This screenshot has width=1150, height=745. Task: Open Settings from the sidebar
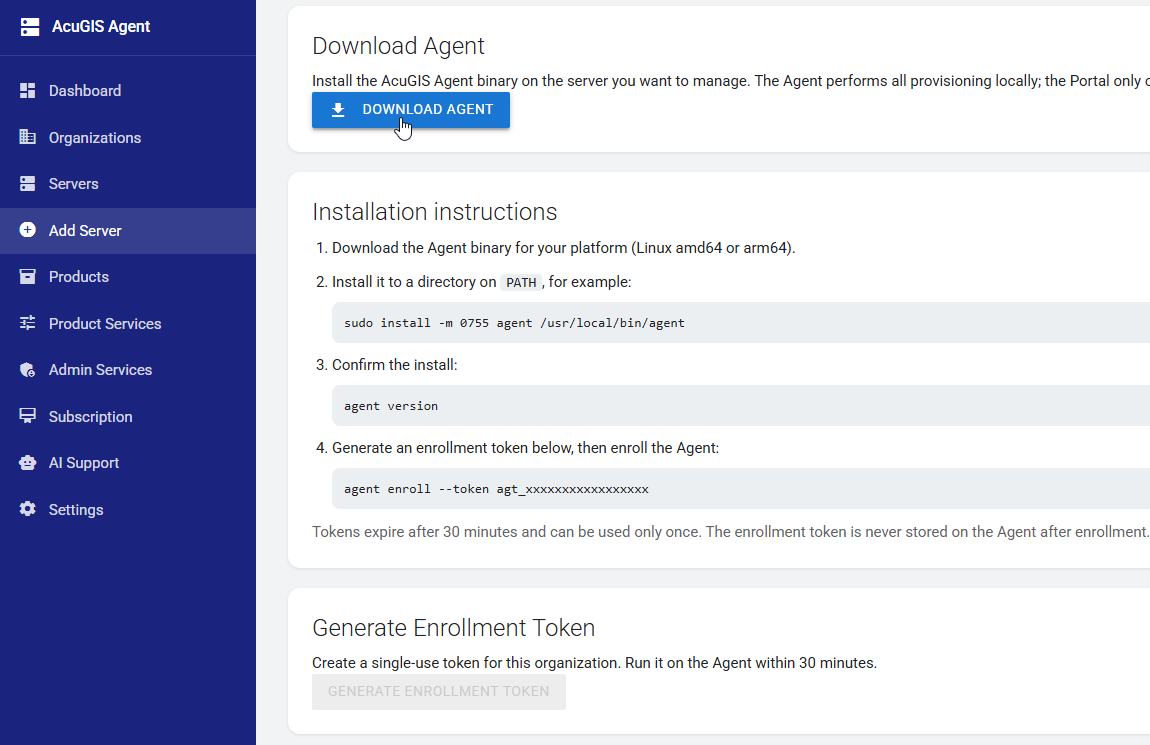(x=128, y=510)
